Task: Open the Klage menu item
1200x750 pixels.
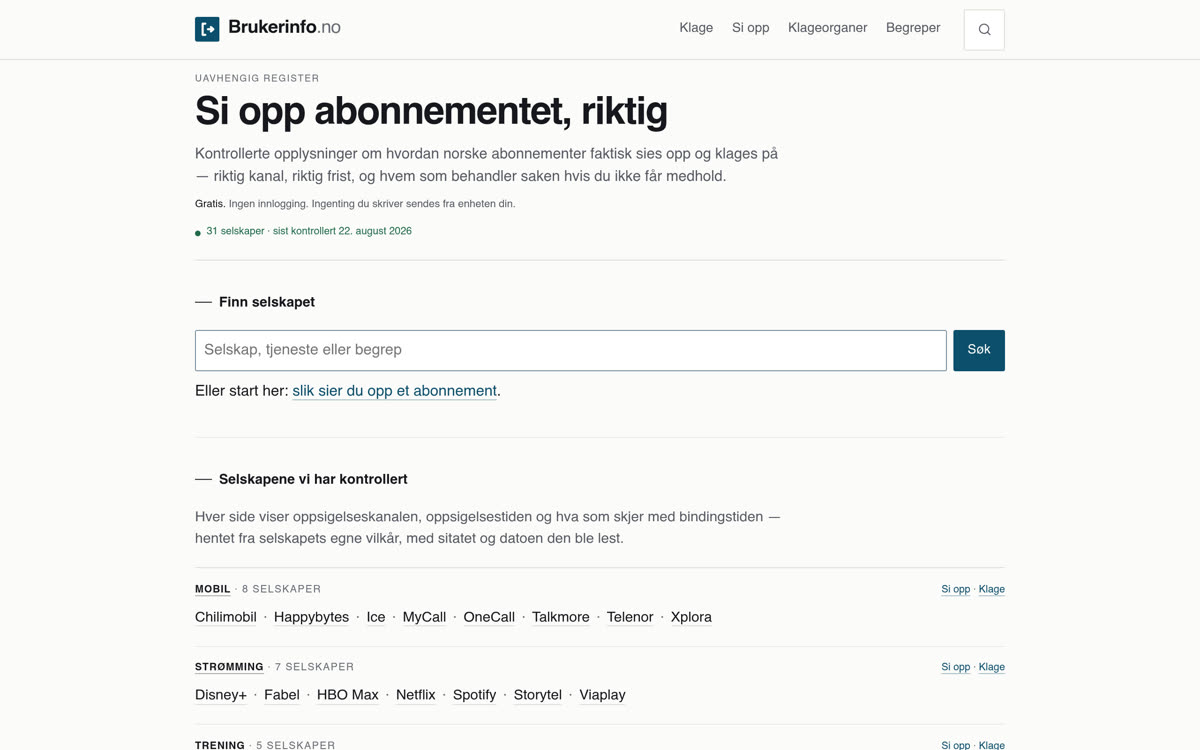Action: 696,28
